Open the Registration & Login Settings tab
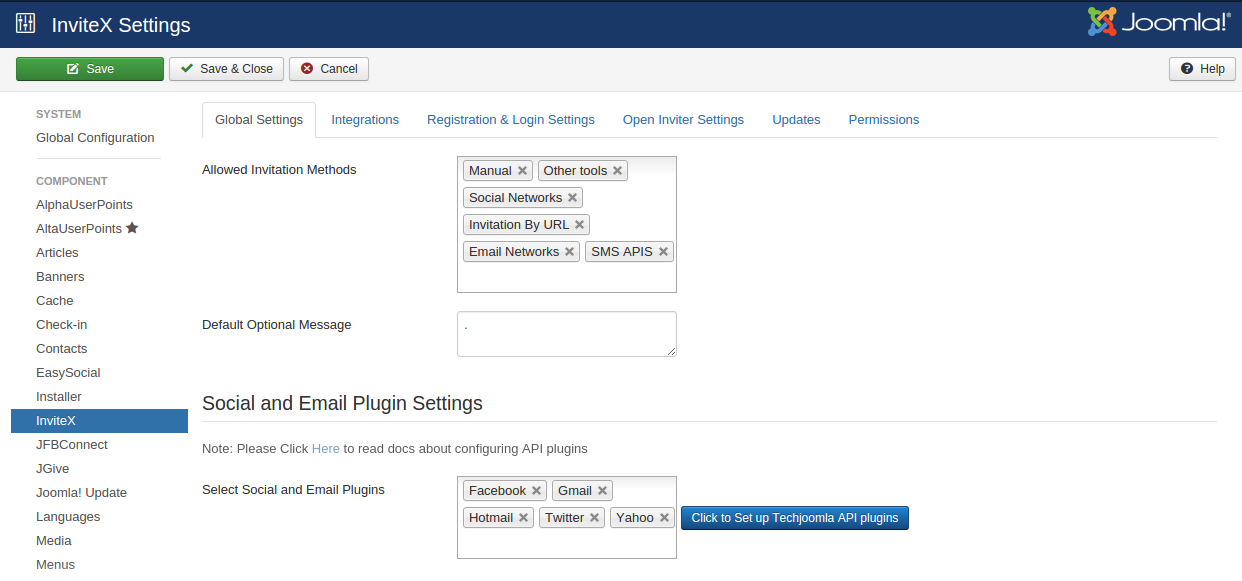The width and height of the screenshot is (1242, 581). [510, 120]
